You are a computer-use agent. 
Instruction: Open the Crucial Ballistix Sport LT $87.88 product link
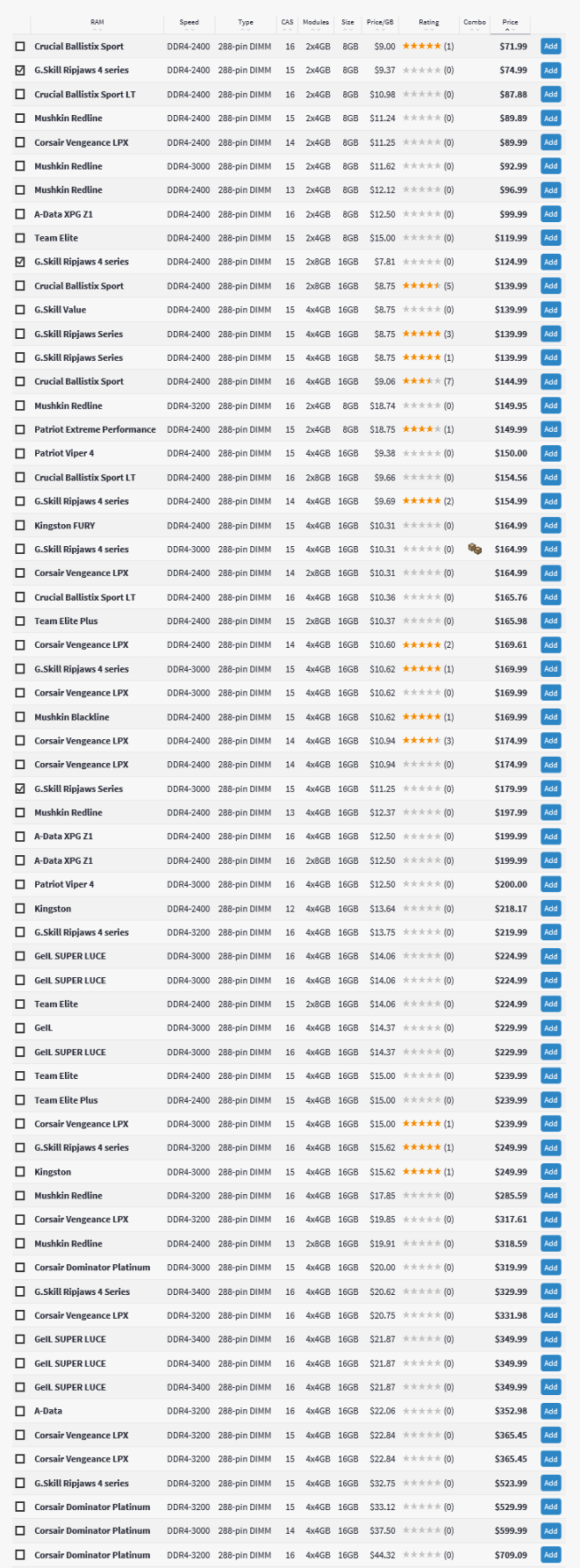pyautogui.click(x=85, y=94)
